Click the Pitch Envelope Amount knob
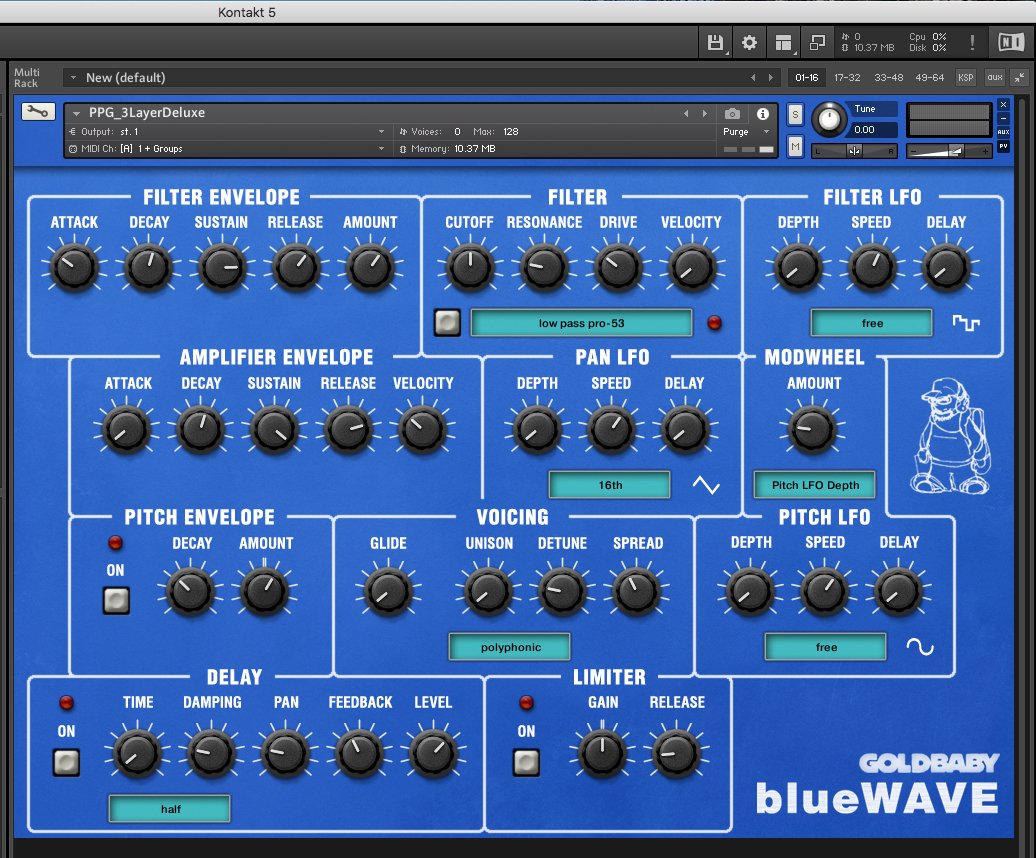The height and width of the screenshot is (858, 1036). click(264, 591)
